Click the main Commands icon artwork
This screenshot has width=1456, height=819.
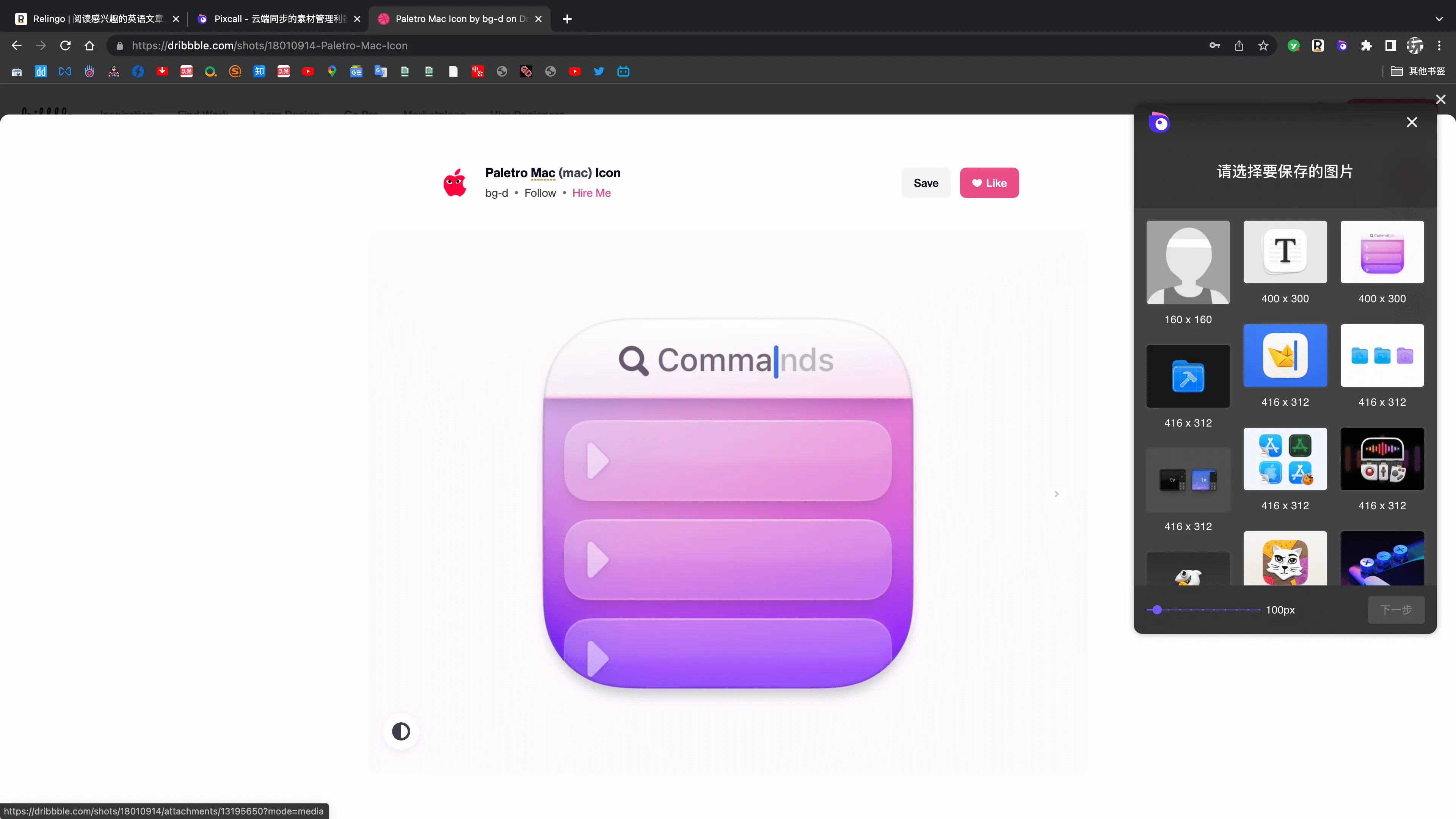click(728, 504)
